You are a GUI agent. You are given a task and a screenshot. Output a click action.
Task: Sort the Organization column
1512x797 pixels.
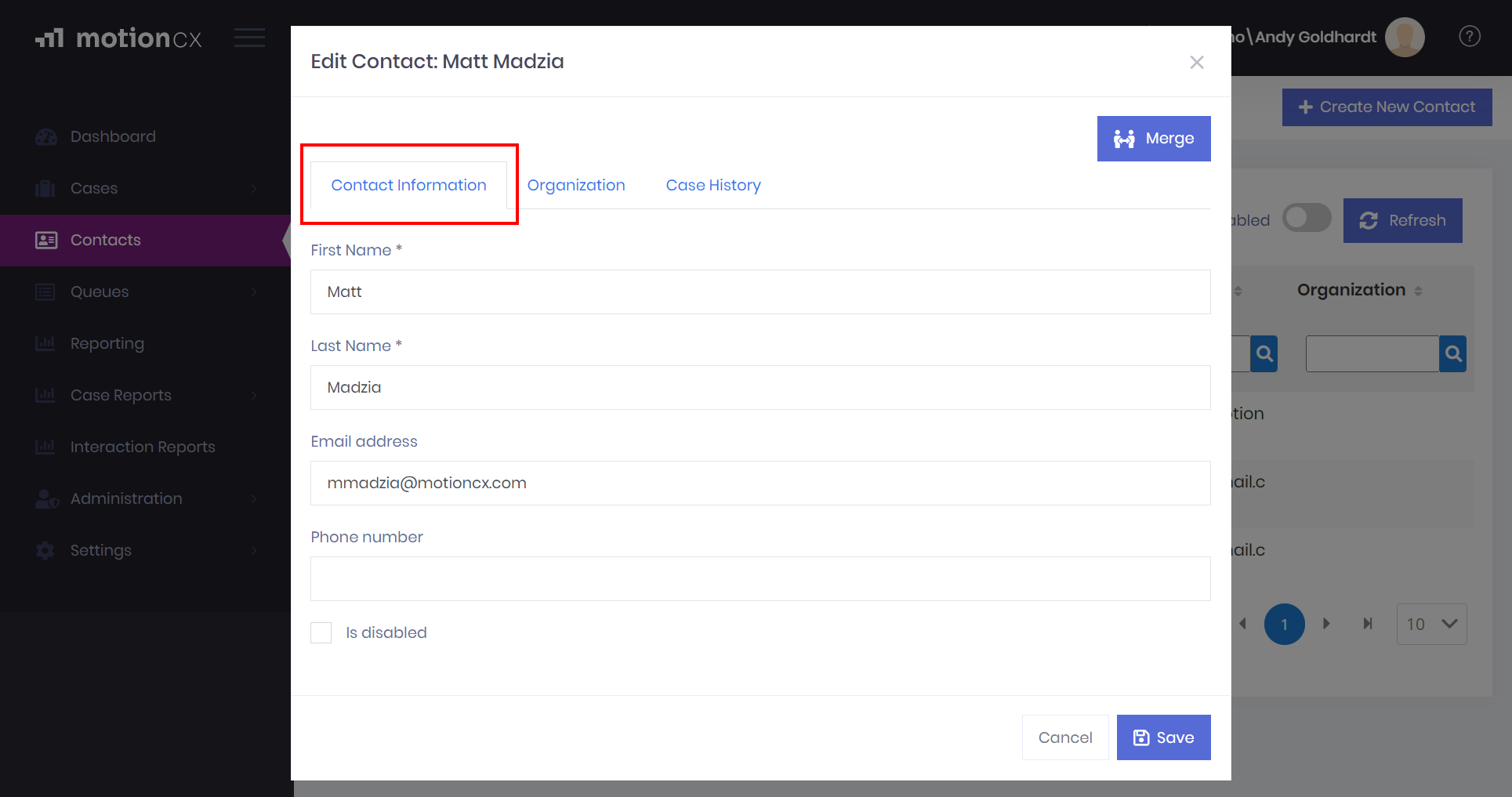[x=1419, y=289]
